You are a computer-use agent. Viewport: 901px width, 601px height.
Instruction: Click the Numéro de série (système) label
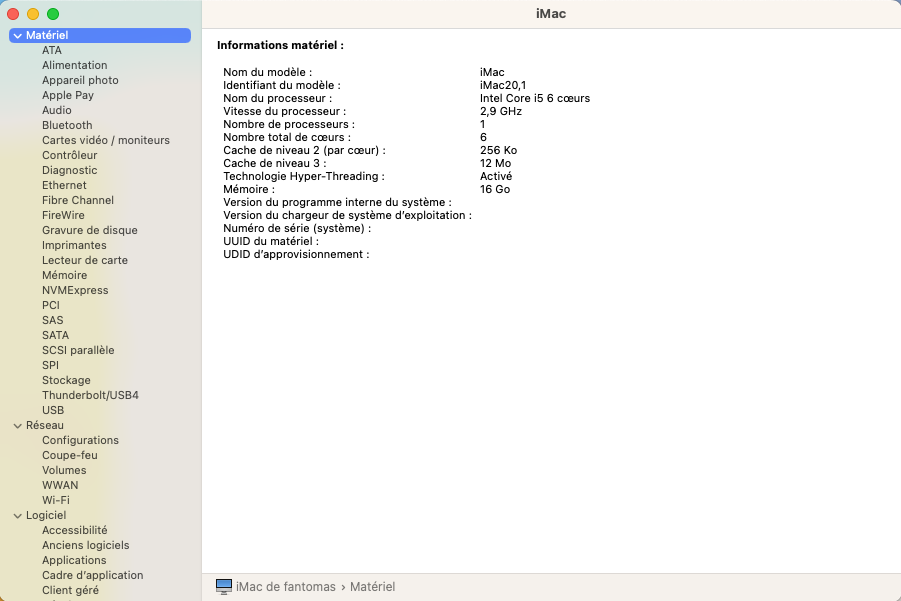pyautogui.click(x=297, y=229)
